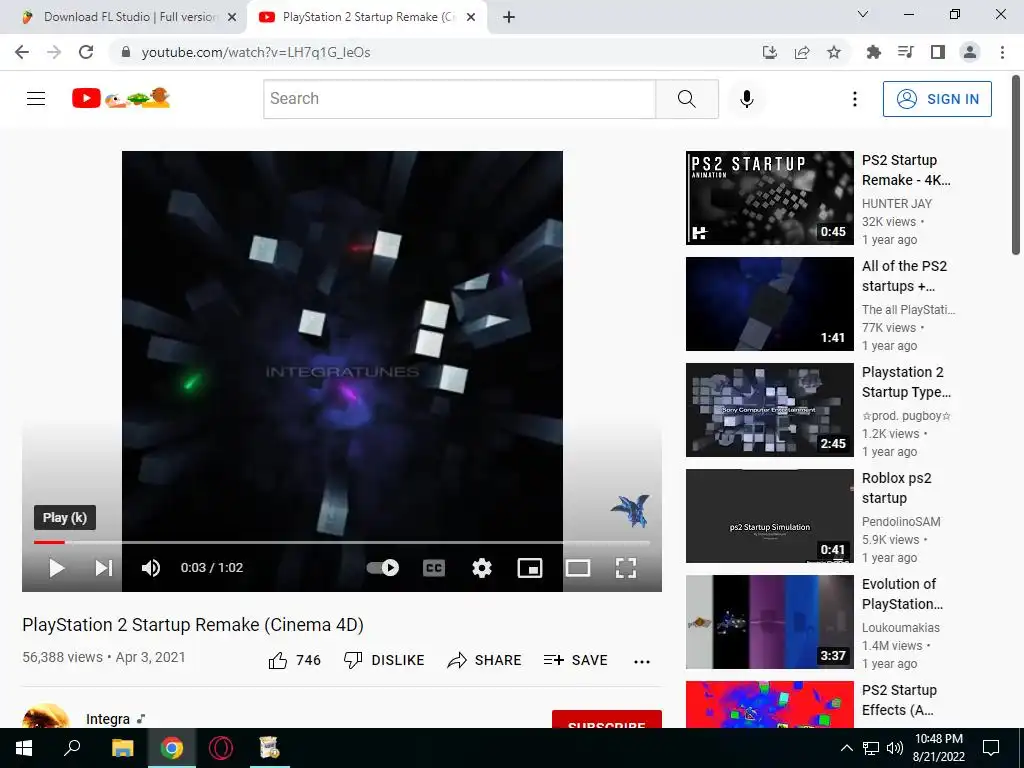Open Chrome side panel icon
The width and height of the screenshot is (1024, 768).
coord(938,52)
